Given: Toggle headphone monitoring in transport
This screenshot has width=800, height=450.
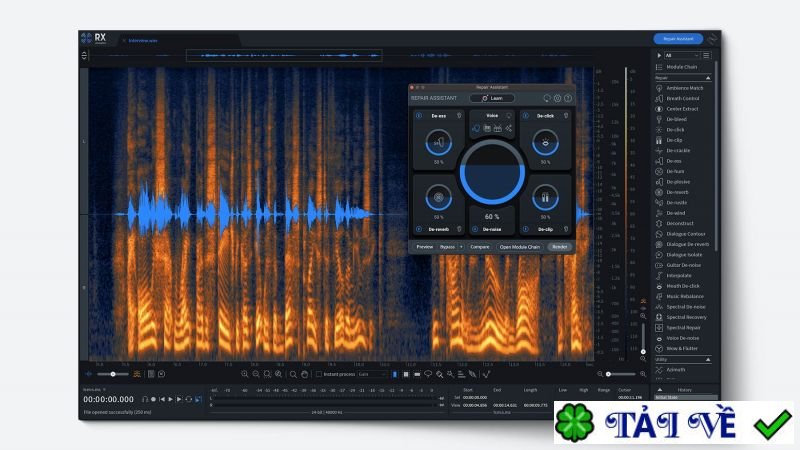Looking at the screenshot, I should (x=145, y=399).
